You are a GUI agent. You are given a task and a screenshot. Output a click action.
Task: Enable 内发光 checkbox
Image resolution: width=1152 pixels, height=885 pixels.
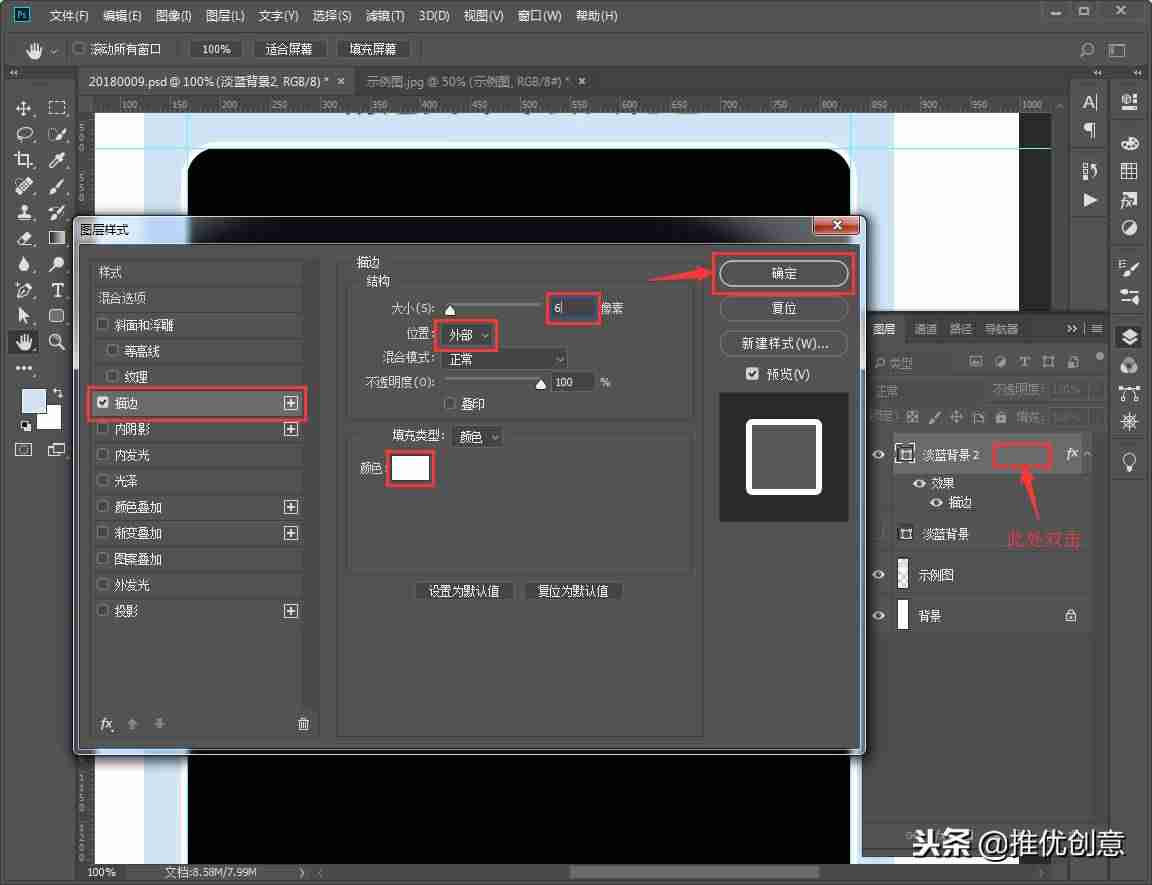click(x=103, y=455)
